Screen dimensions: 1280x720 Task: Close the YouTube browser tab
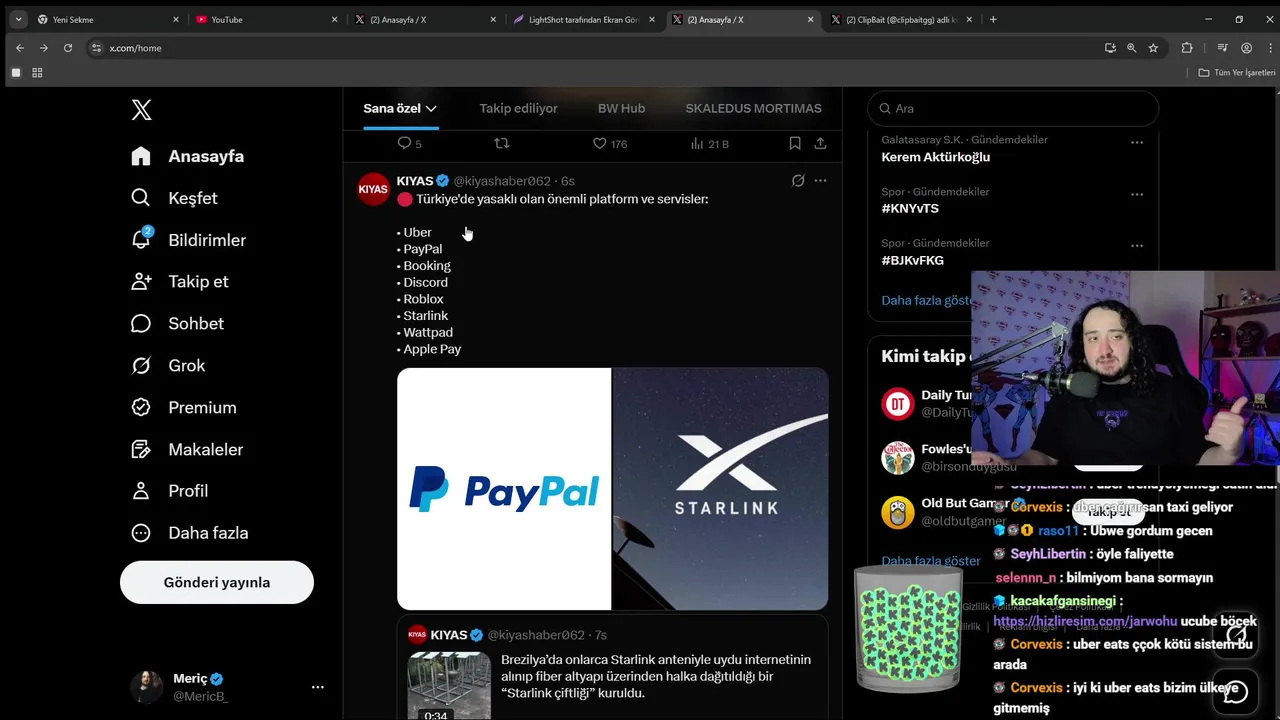(335, 19)
